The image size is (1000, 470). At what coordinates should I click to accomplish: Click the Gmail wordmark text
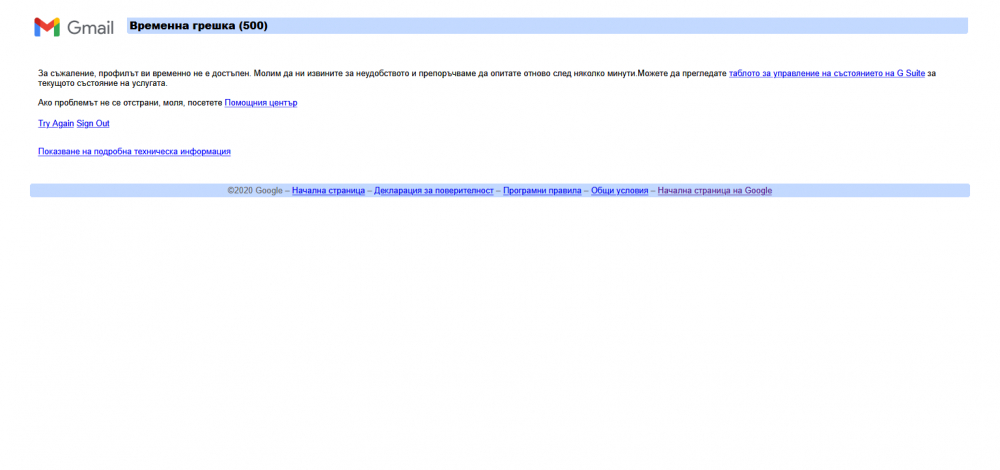pyautogui.click(x=91, y=28)
